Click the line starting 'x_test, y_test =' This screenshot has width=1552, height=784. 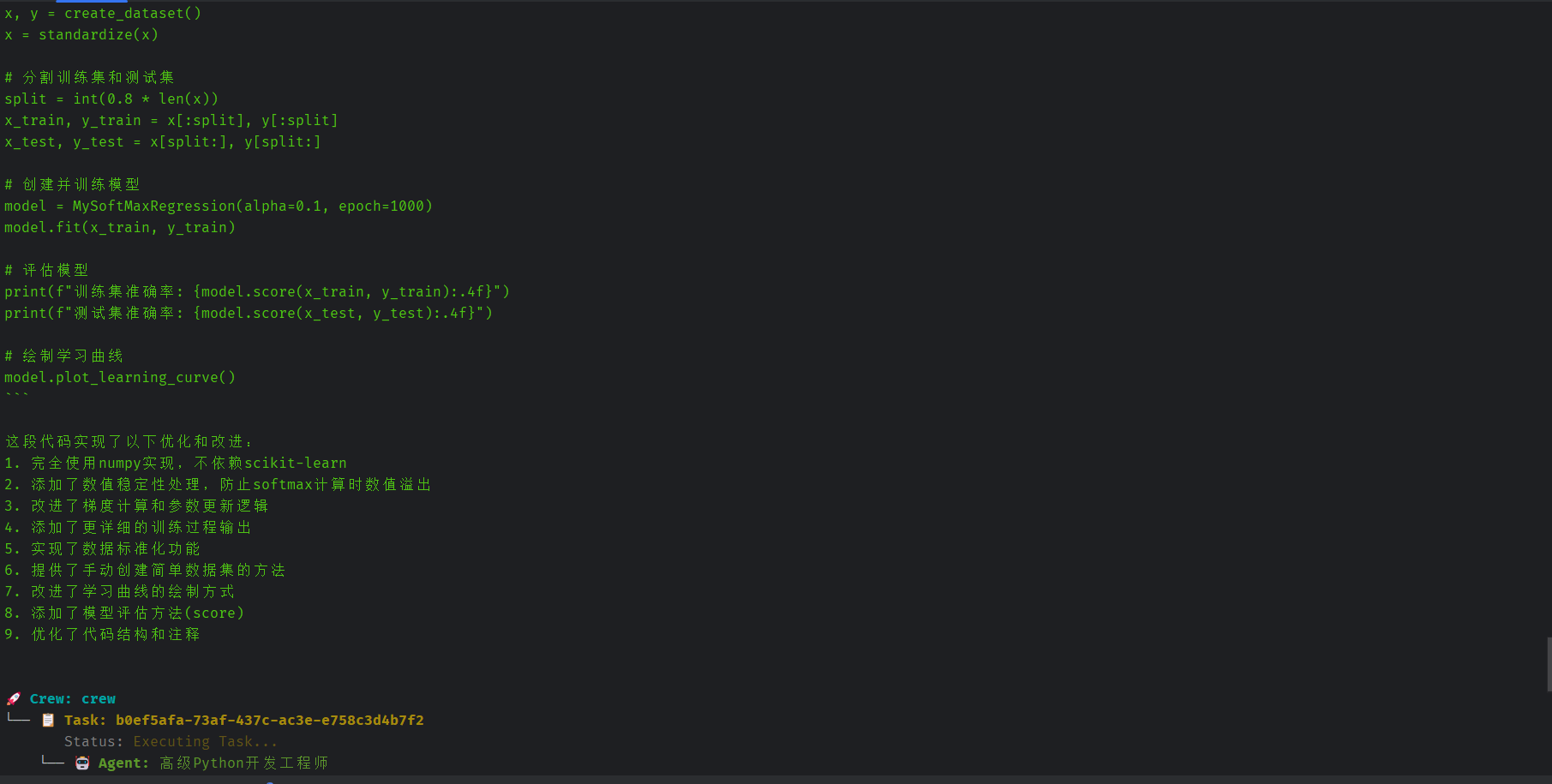tap(163, 142)
